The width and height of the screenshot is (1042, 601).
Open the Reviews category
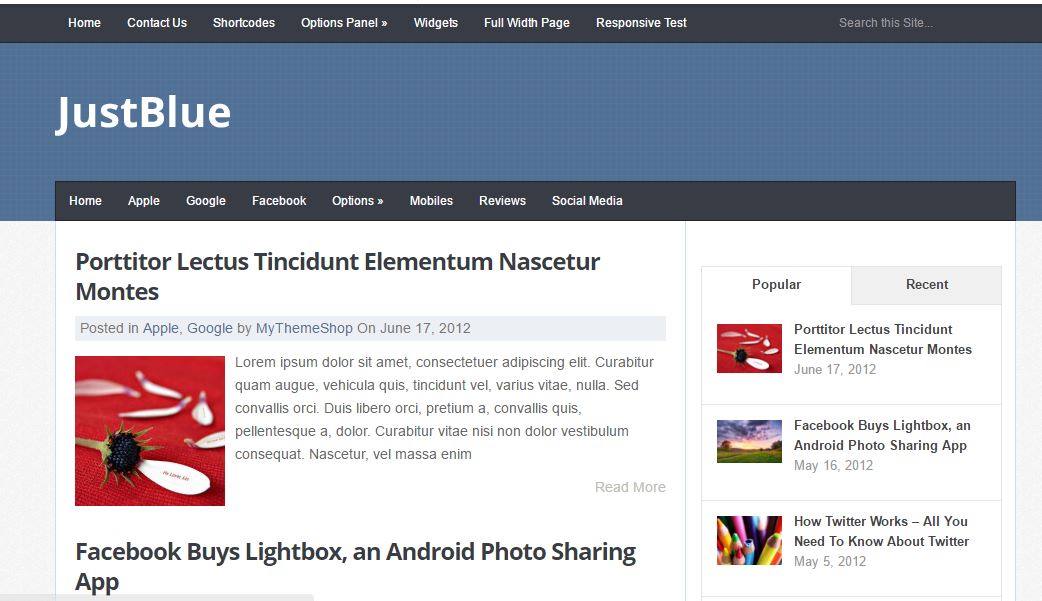(x=502, y=201)
